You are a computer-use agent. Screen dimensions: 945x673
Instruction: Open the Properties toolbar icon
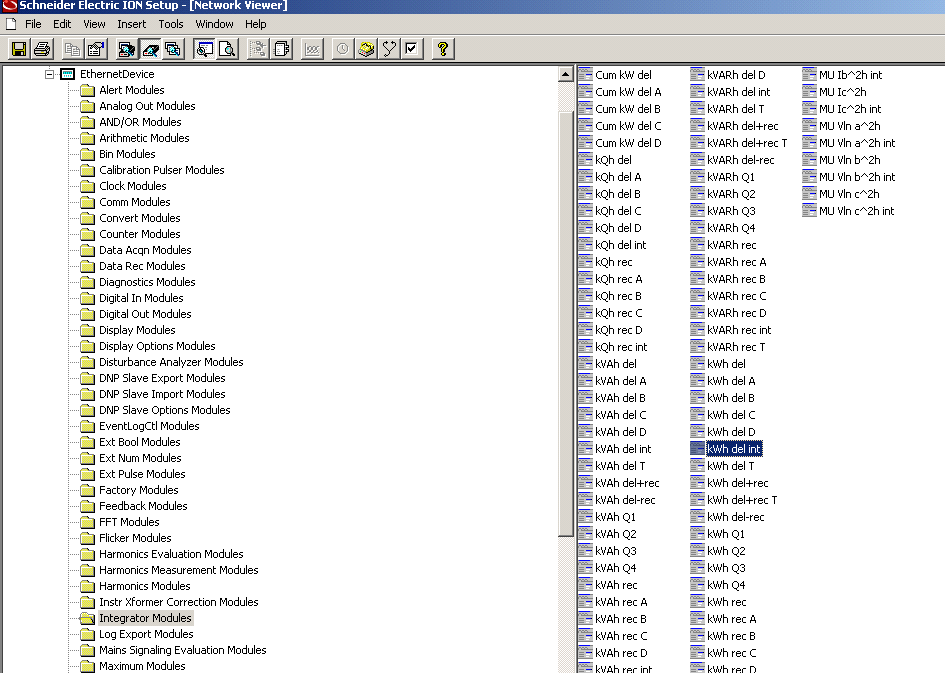[96, 49]
